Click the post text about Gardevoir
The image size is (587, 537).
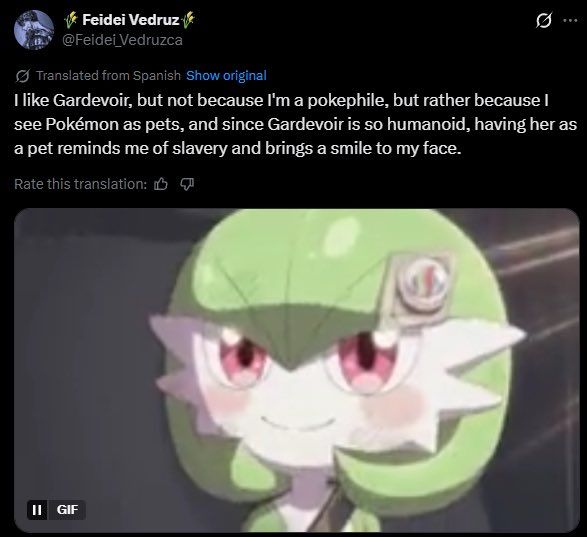(x=295, y=124)
